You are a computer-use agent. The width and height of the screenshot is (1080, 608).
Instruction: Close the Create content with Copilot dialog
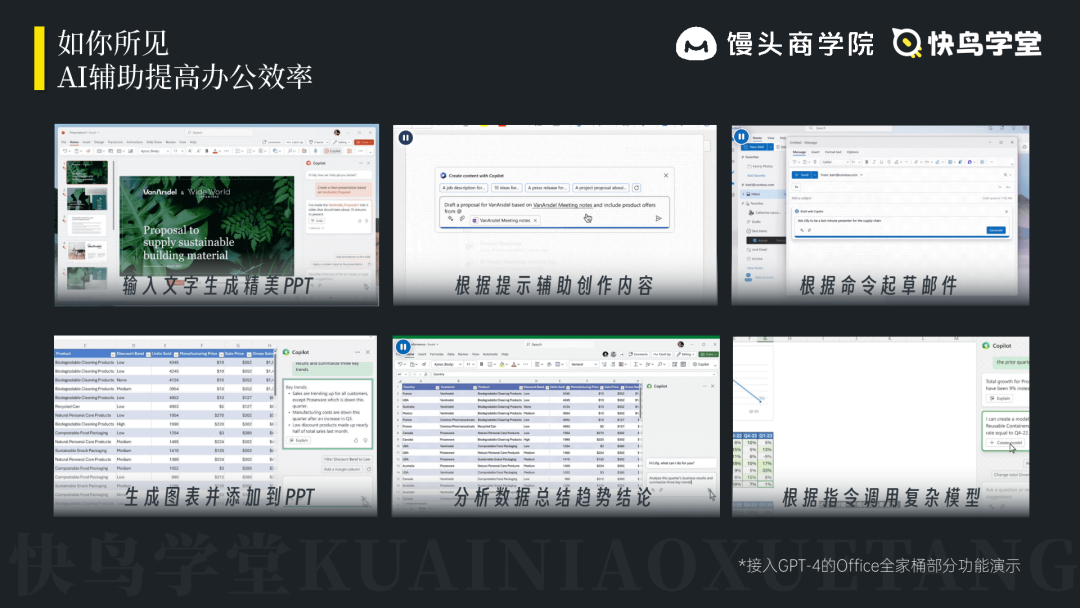666,176
